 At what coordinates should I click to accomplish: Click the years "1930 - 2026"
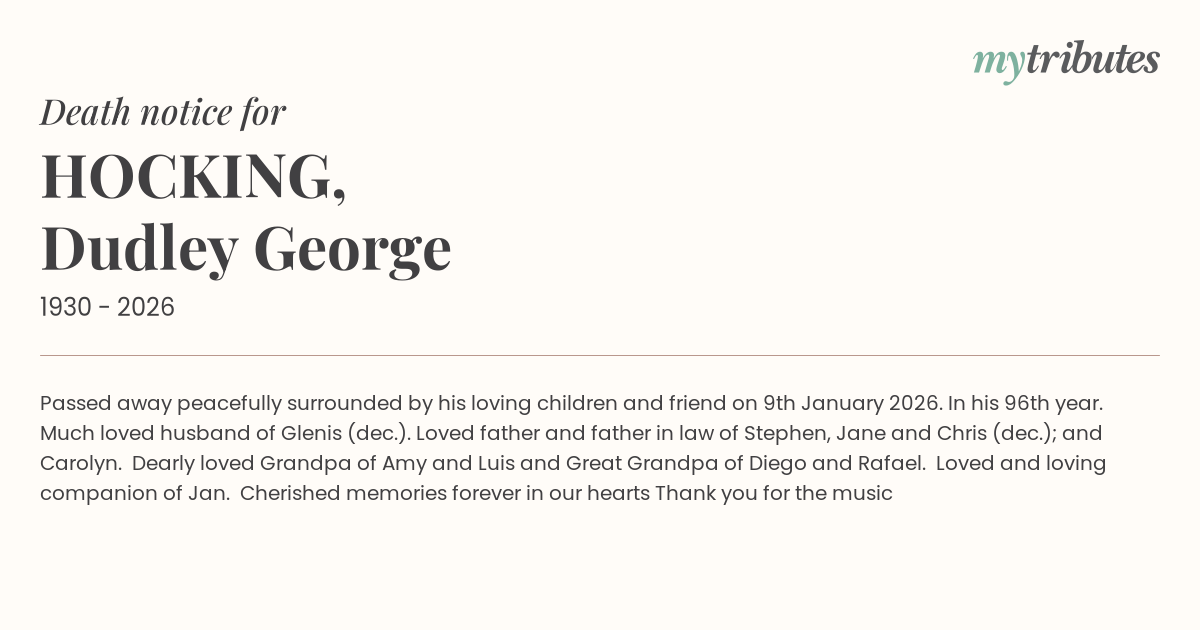point(107,308)
